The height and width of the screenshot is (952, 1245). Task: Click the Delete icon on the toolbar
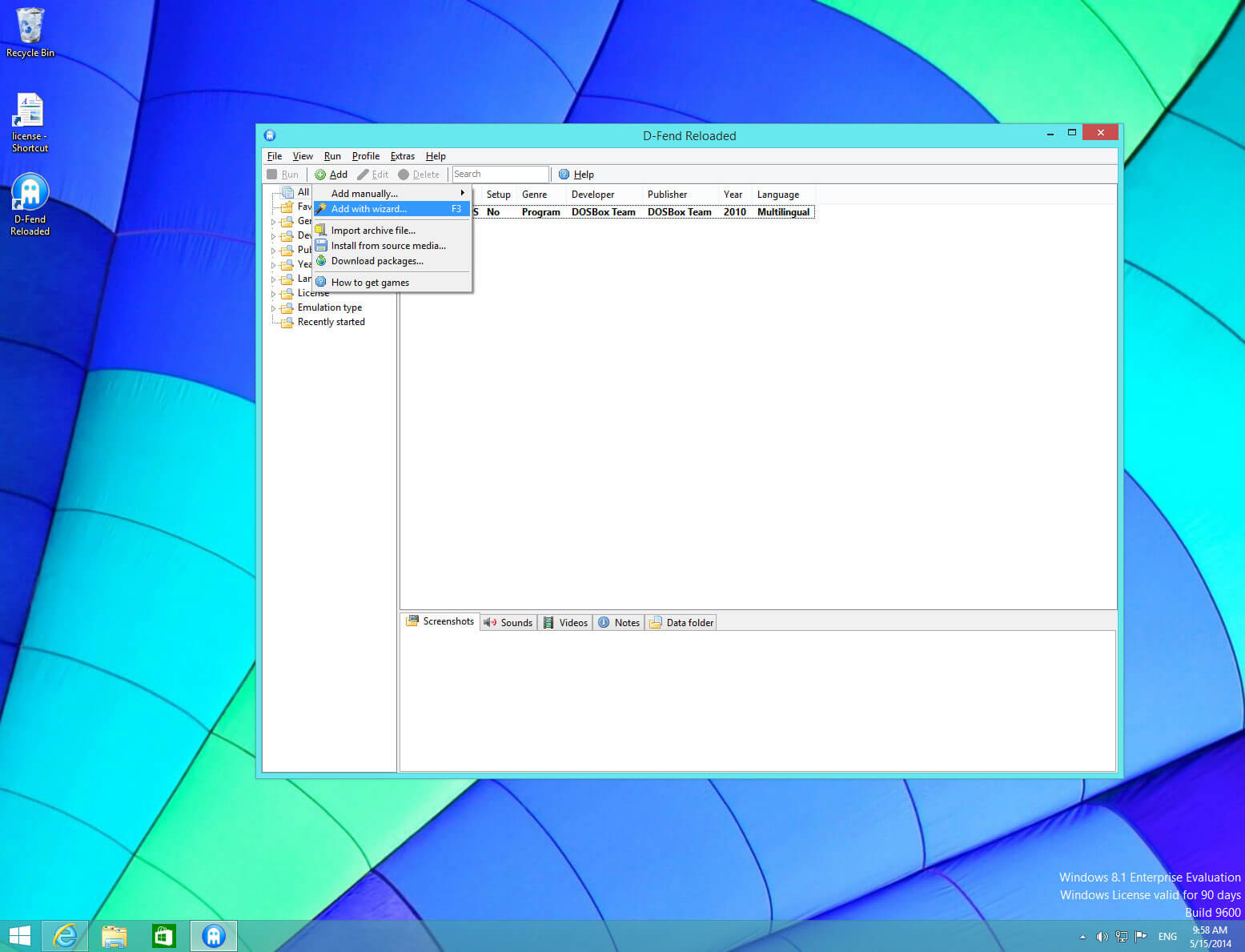point(404,174)
